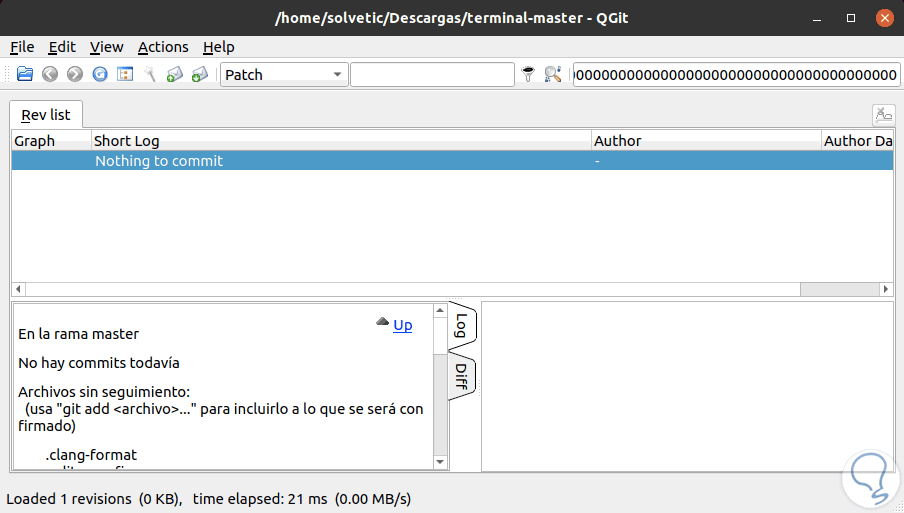904x513 pixels.
Task: Sort by the Short Log column header
Action: [341, 141]
